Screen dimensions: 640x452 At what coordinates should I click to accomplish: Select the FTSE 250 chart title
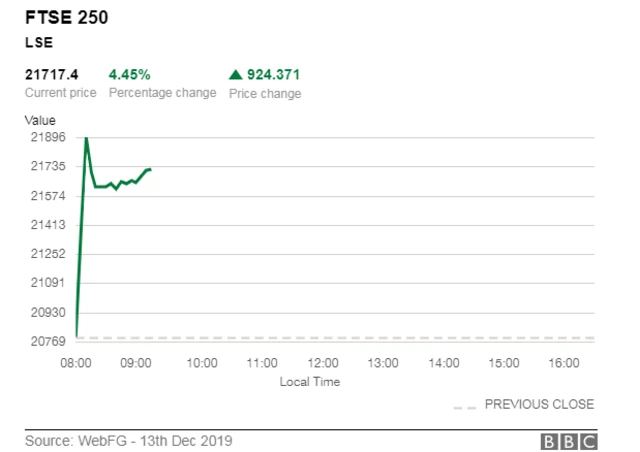66,17
